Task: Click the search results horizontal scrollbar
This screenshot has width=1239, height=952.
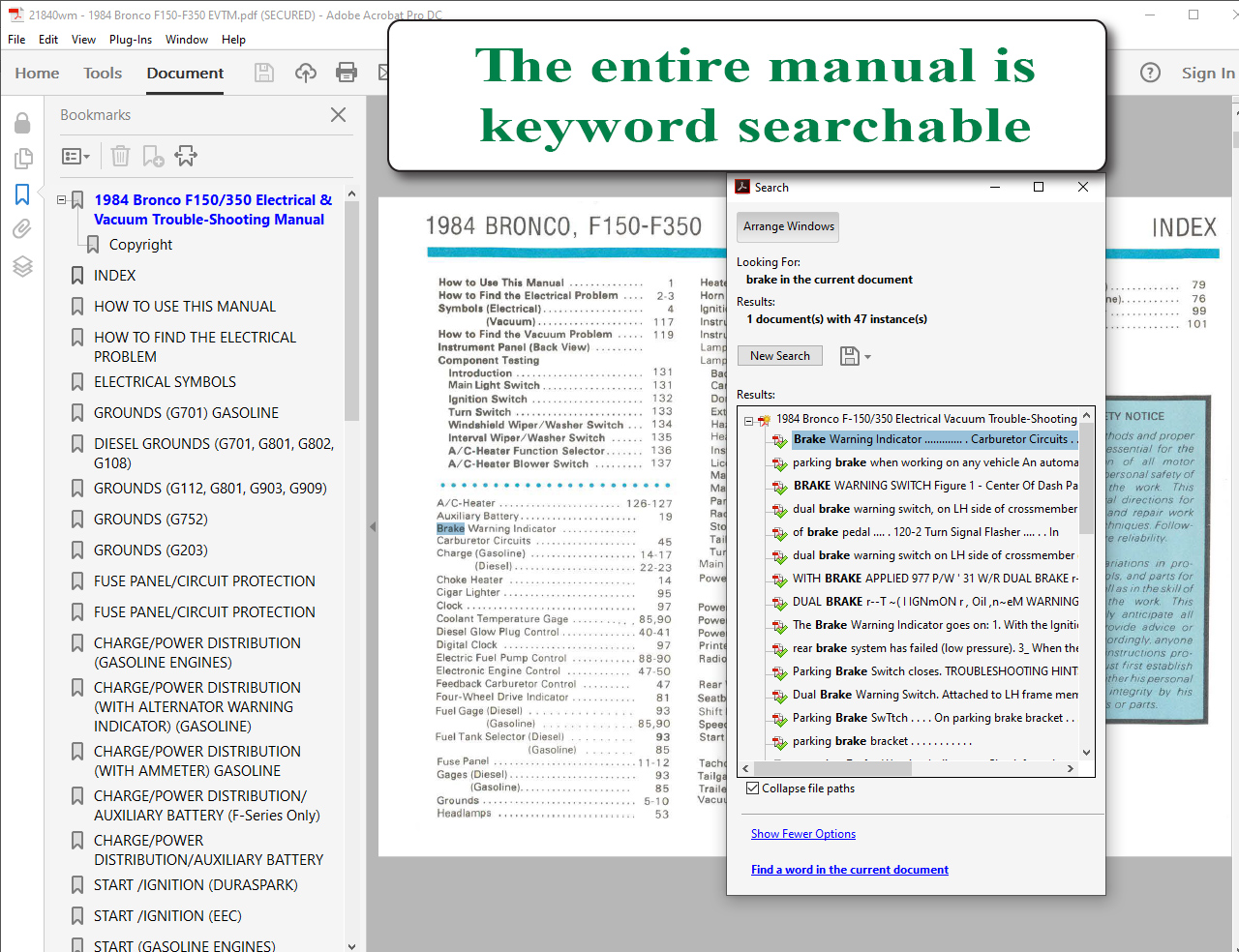Action: [831, 768]
